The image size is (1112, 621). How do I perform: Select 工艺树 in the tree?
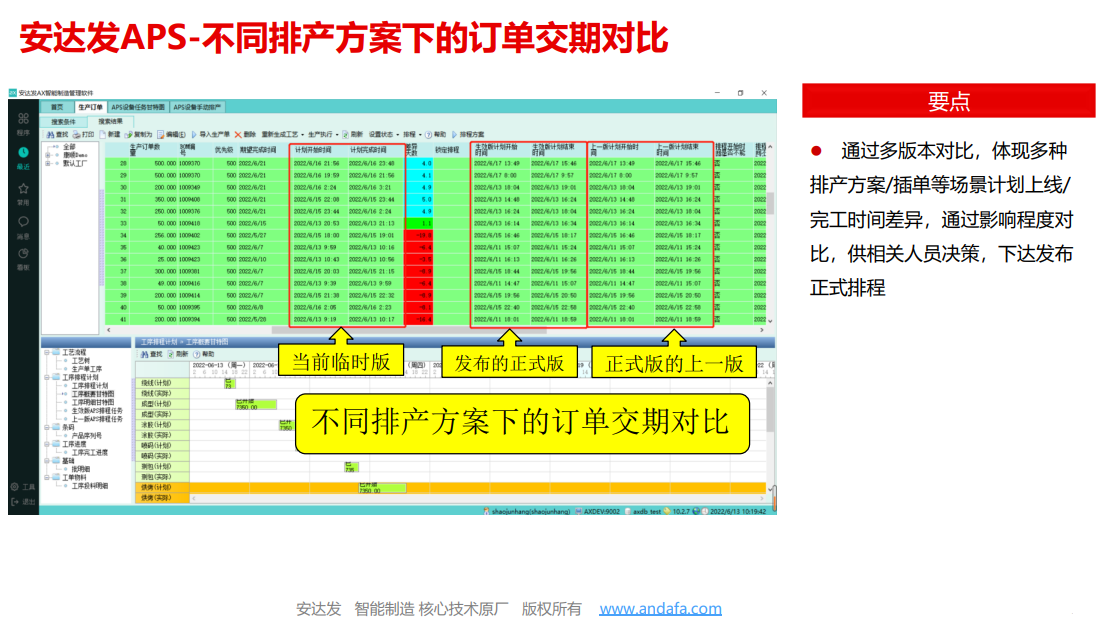[x=80, y=361]
